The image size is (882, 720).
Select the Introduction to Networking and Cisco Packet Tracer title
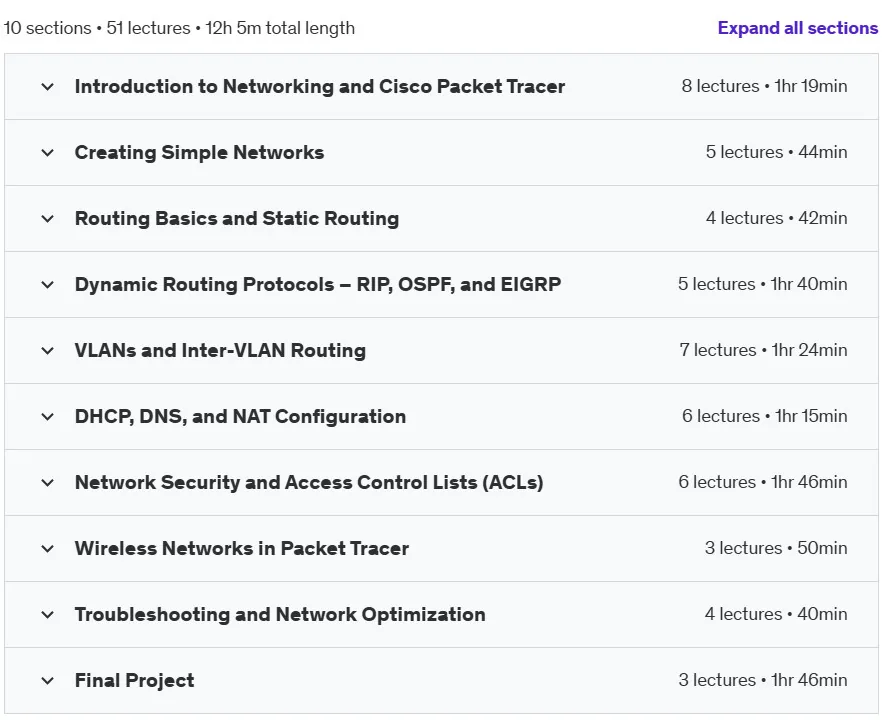point(320,86)
